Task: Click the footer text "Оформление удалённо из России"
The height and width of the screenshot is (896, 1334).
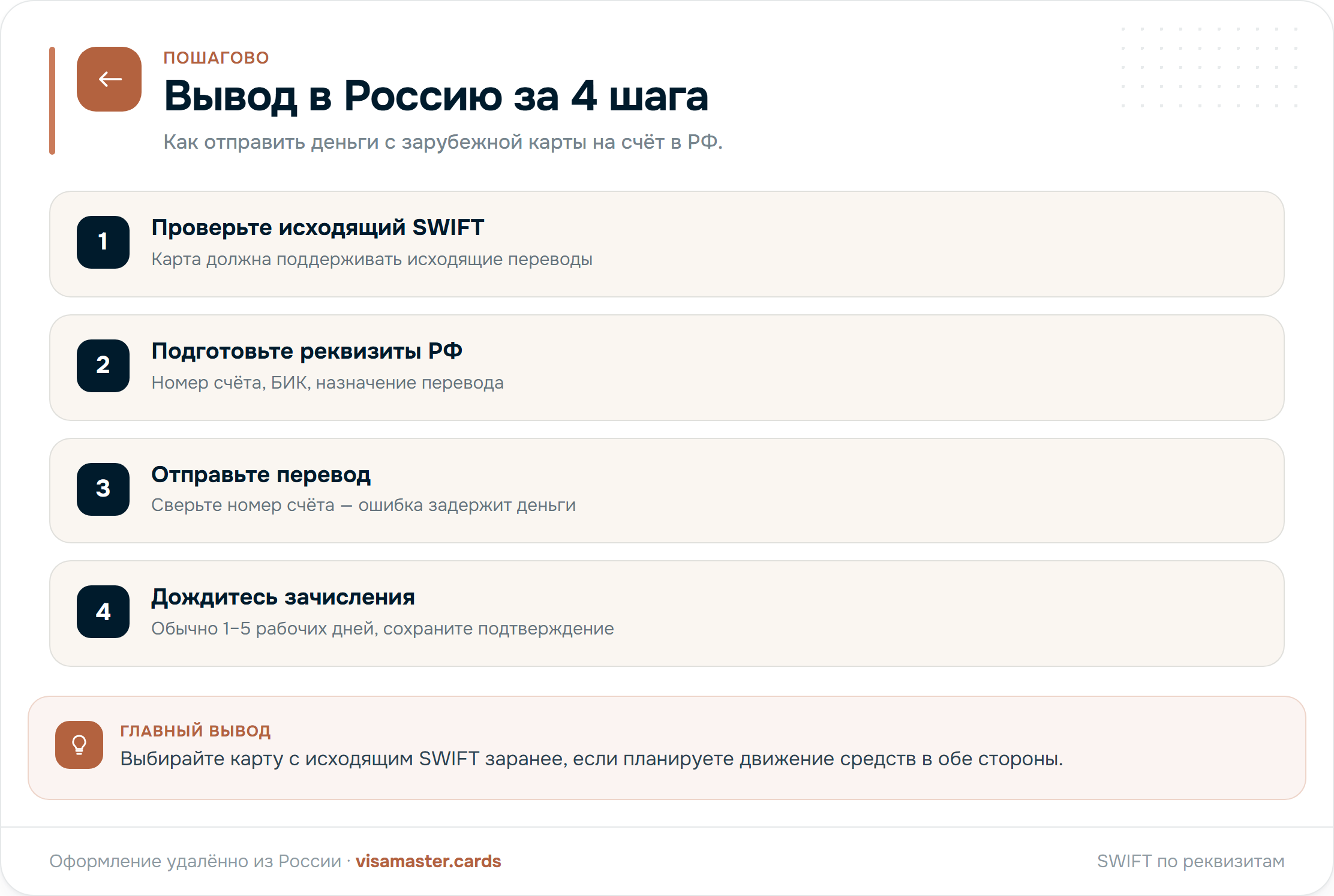Action: [x=196, y=861]
